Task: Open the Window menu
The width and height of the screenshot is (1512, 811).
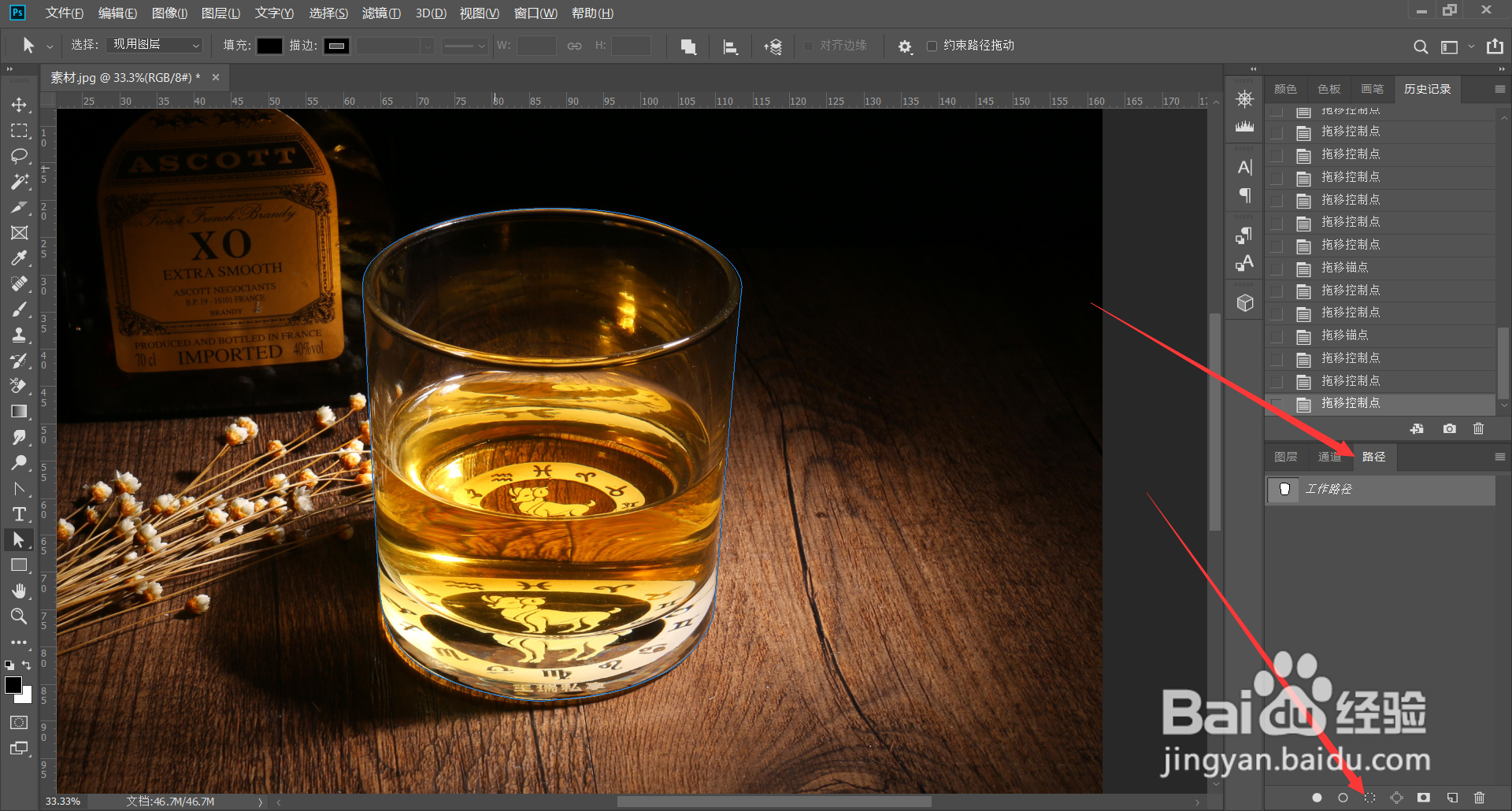Action: tap(535, 13)
